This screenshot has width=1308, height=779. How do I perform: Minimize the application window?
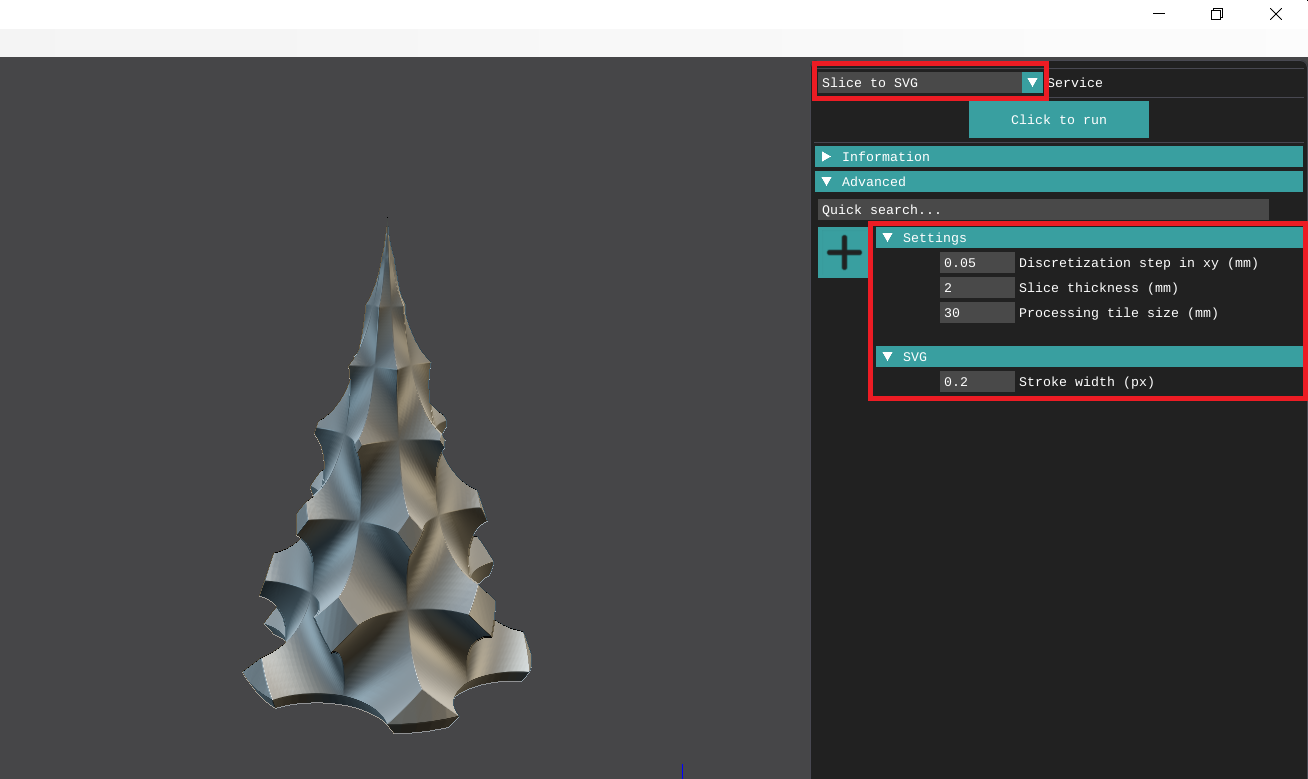(1158, 14)
